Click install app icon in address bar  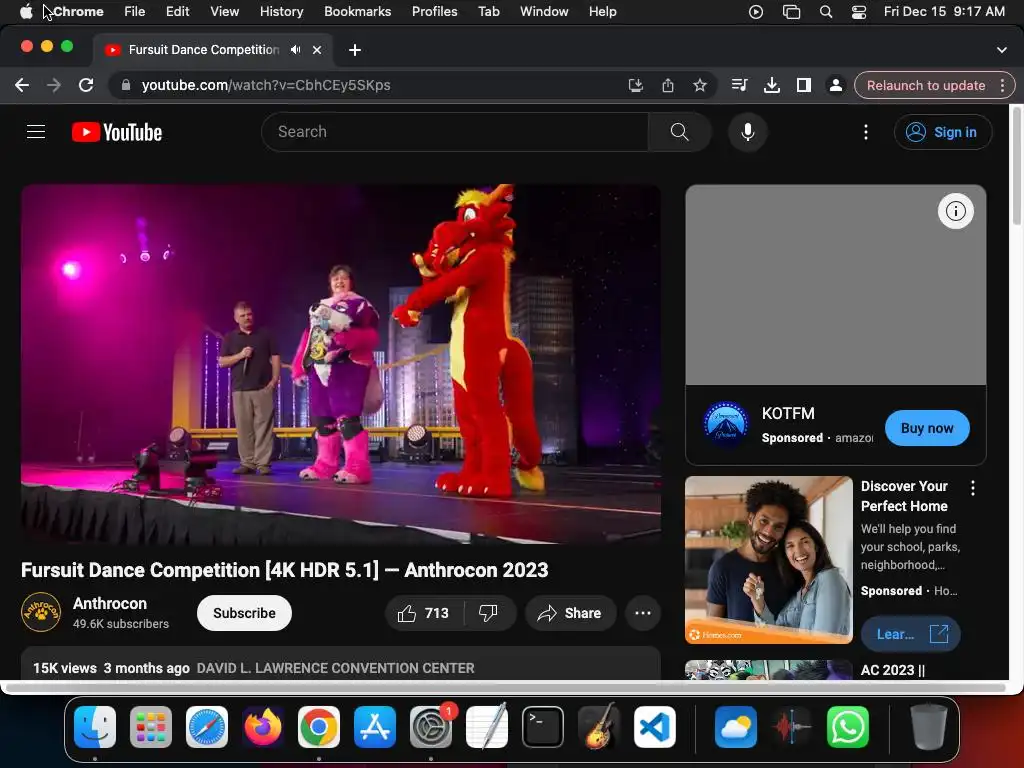coord(635,86)
